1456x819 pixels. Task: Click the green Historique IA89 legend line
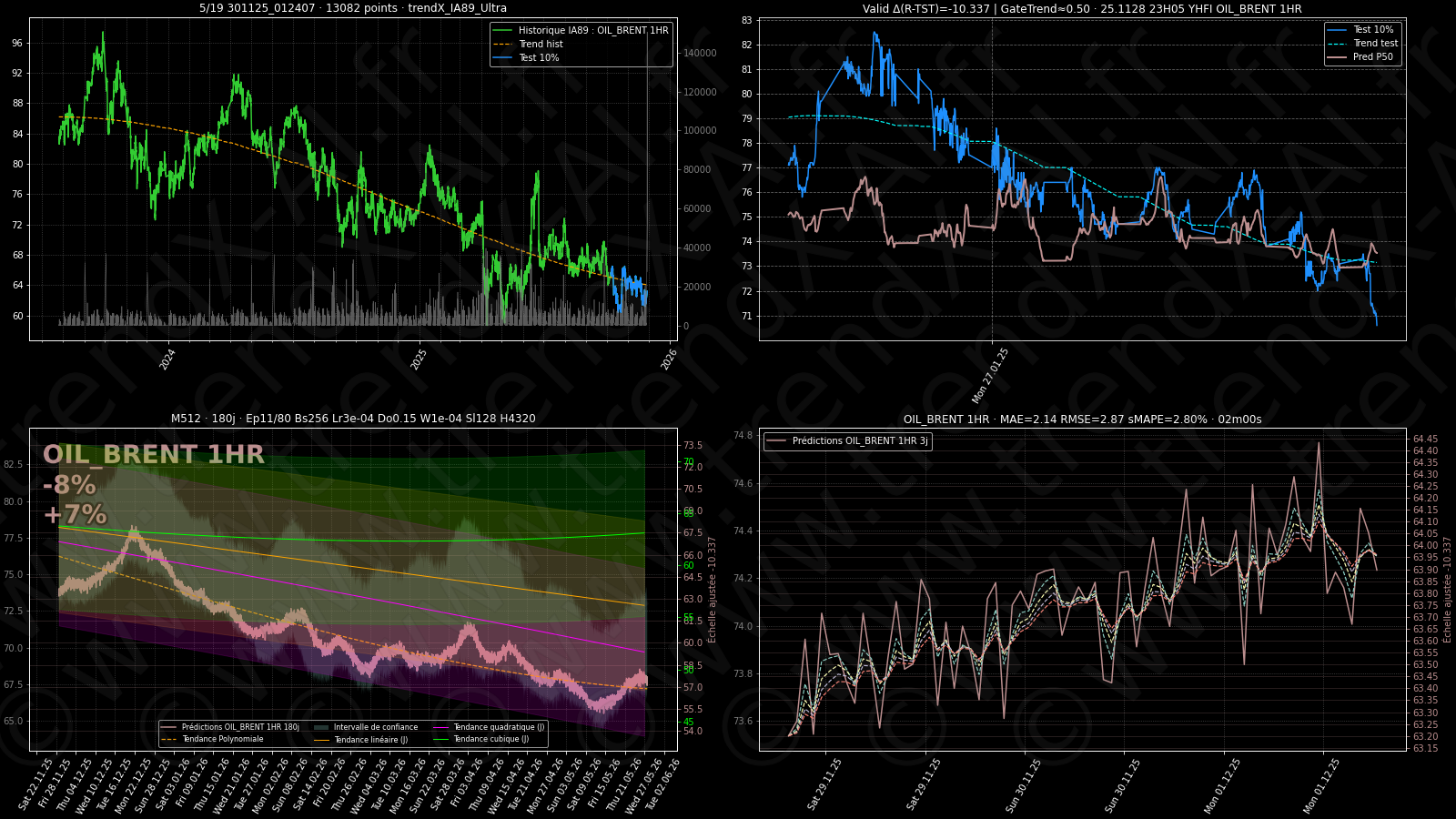point(502,30)
